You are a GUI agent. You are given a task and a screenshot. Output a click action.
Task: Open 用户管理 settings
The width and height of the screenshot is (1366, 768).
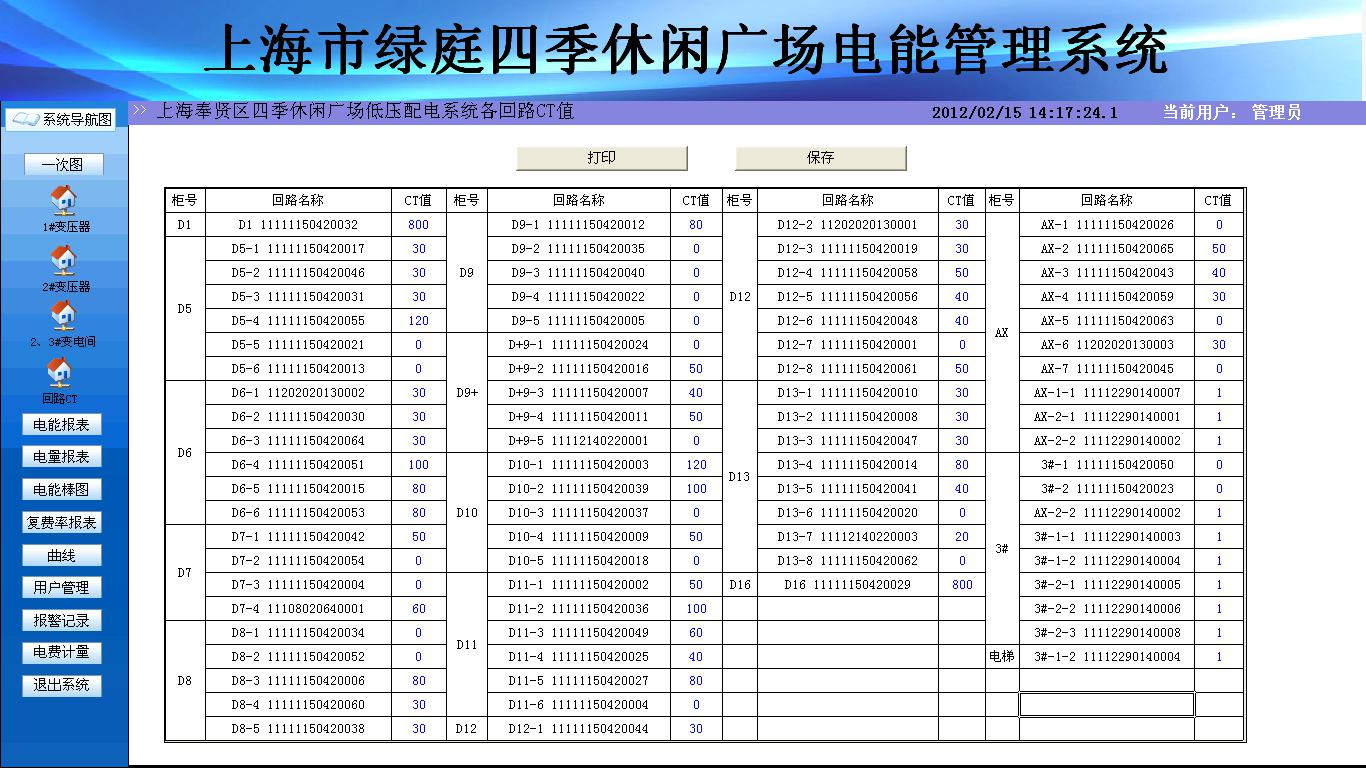coord(62,588)
